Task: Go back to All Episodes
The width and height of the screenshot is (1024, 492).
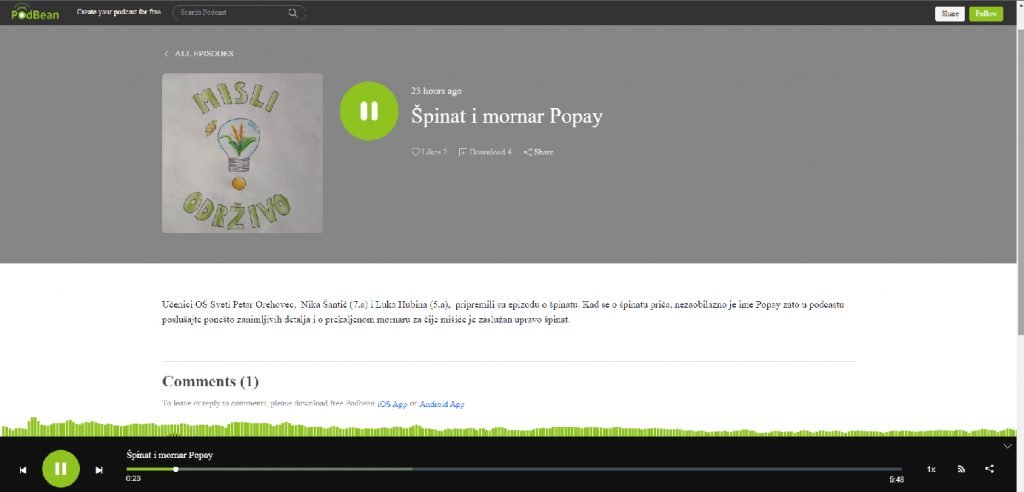Action: [199, 54]
